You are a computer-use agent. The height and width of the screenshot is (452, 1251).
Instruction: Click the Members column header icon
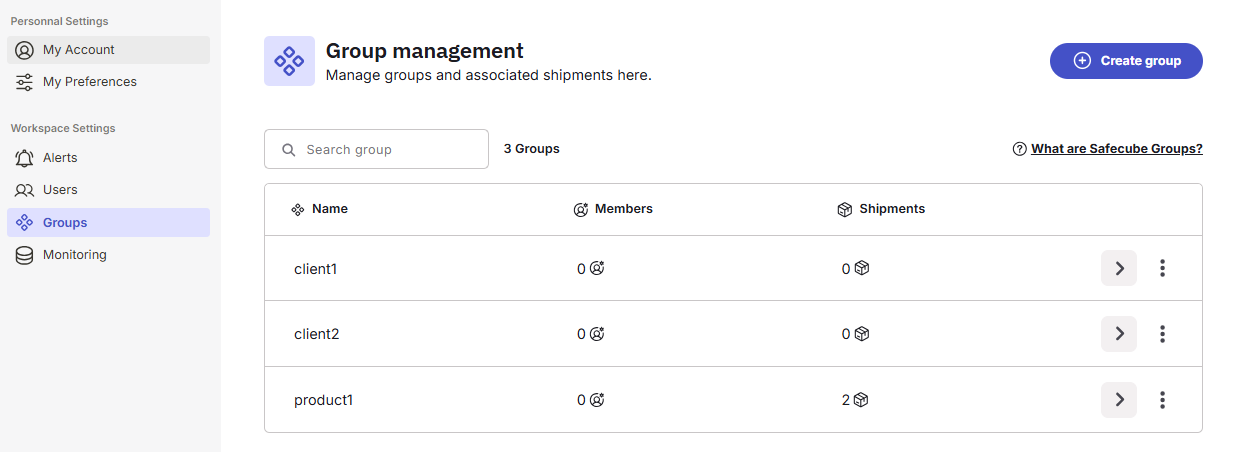point(581,210)
